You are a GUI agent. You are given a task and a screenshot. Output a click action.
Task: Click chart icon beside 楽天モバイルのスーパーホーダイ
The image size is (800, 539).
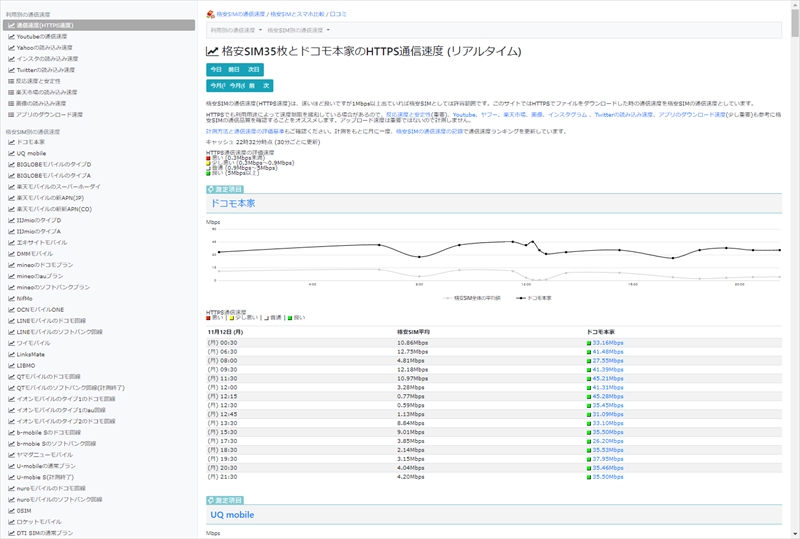pyautogui.click(x=11, y=187)
